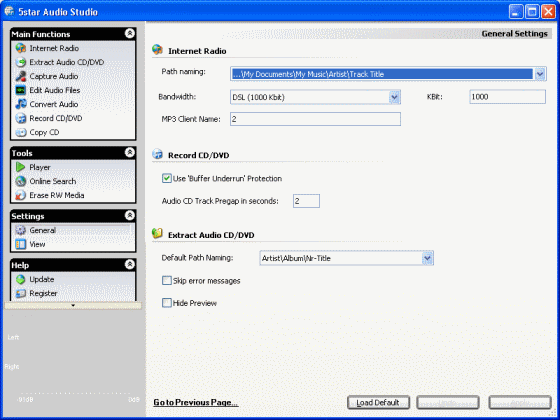Click the Register icon under Help
560x420 pixels.
click(x=21, y=293)
